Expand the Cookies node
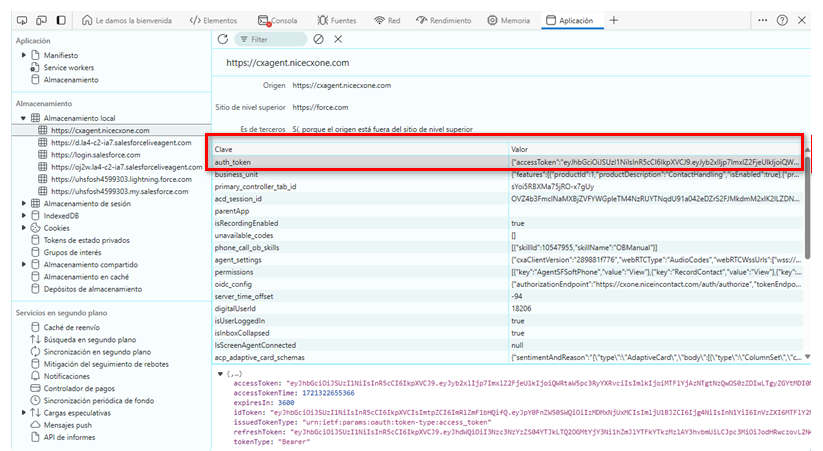 (24, 228)
